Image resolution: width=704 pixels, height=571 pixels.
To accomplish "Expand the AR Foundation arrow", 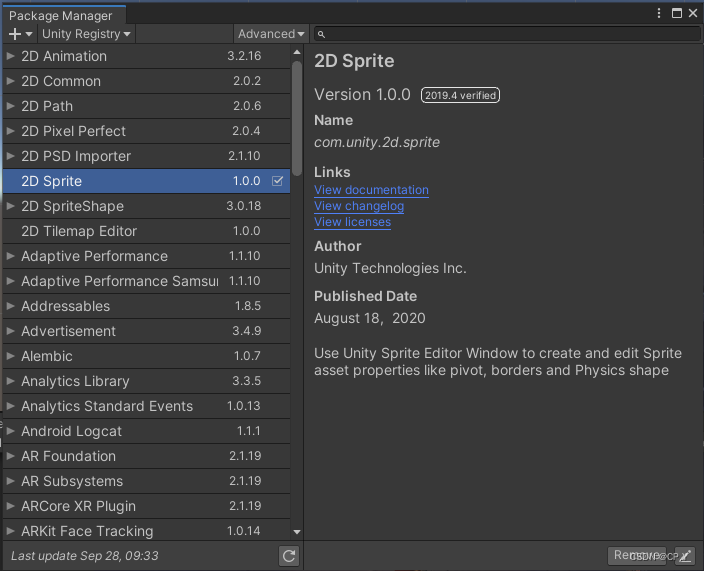I will point(10,456).
